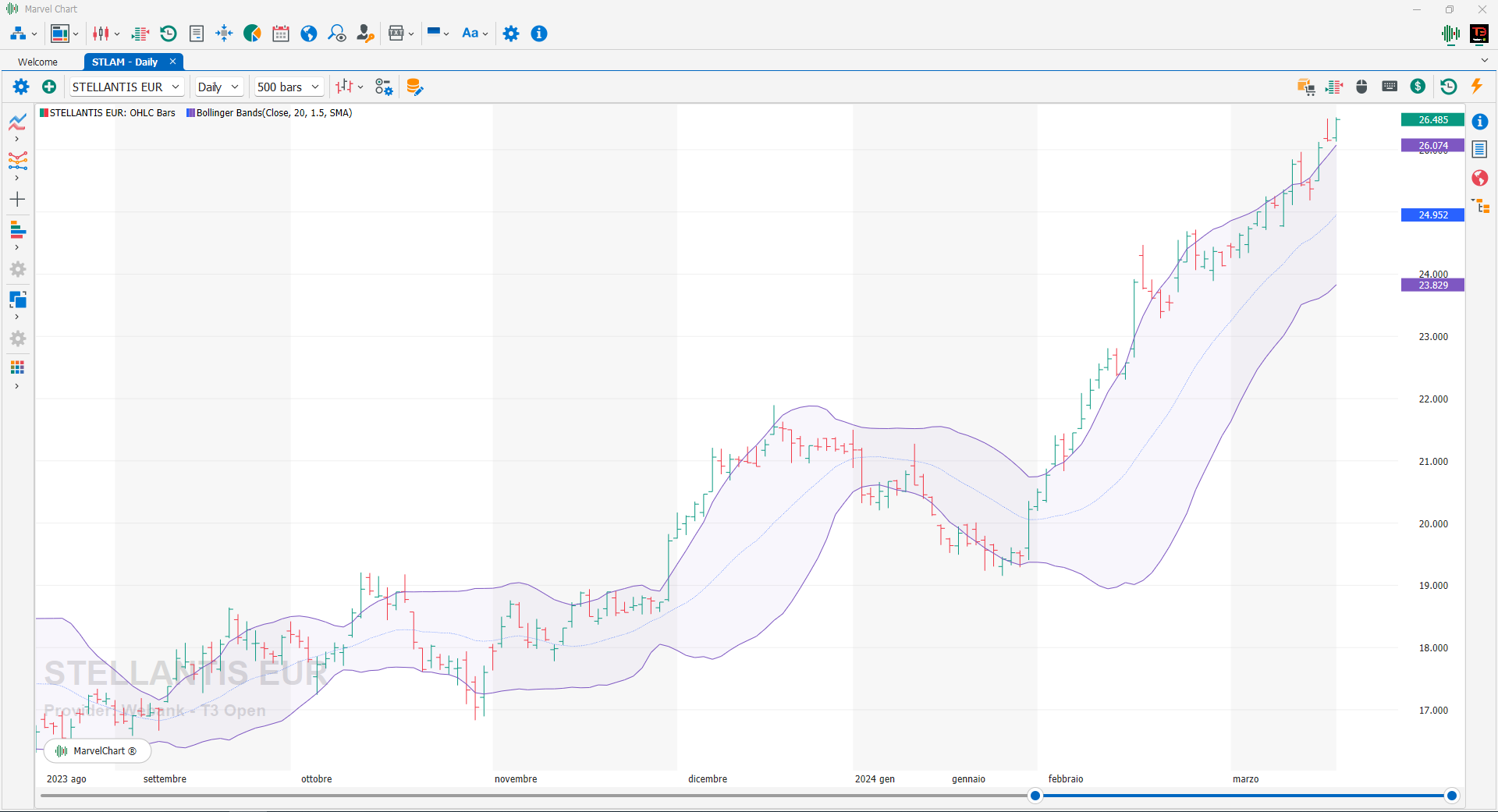Open the pie chart icon
Image resolution: width=1498 pixels, height=812 pixels.
252,34
